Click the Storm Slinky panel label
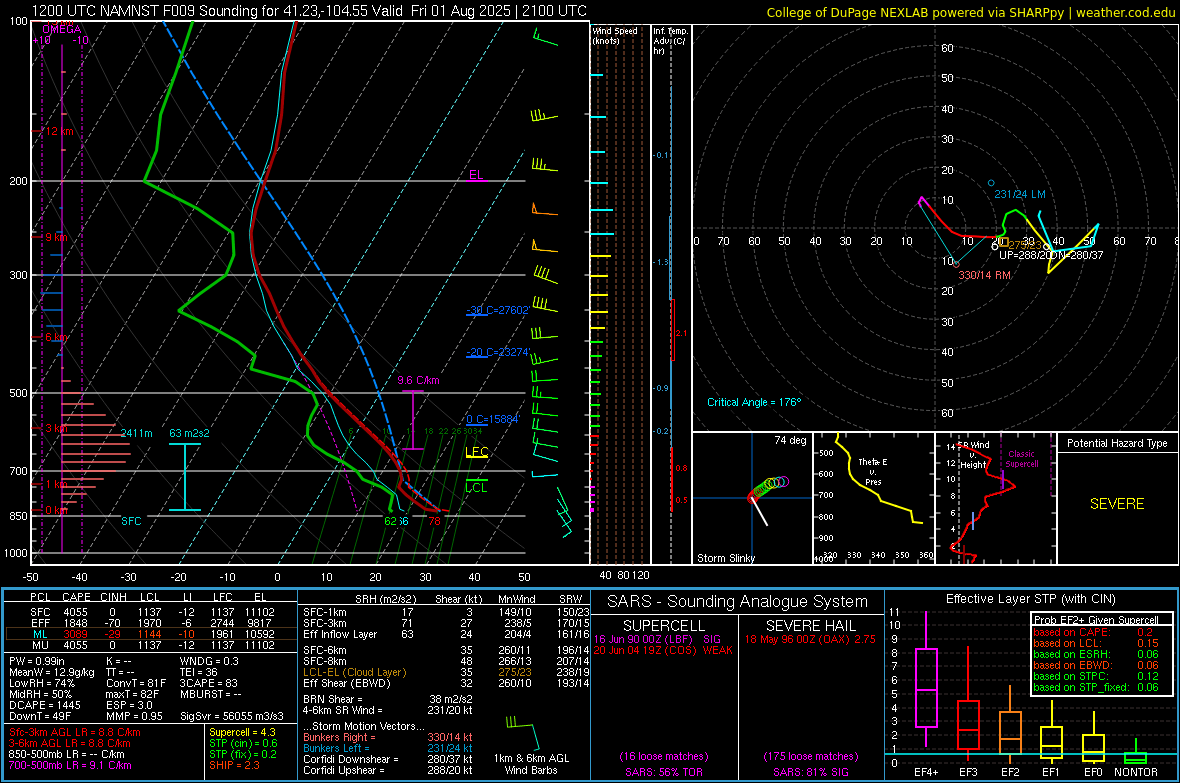The height and width of the screenshot is (783, 1180). click(x=725, y=558)
